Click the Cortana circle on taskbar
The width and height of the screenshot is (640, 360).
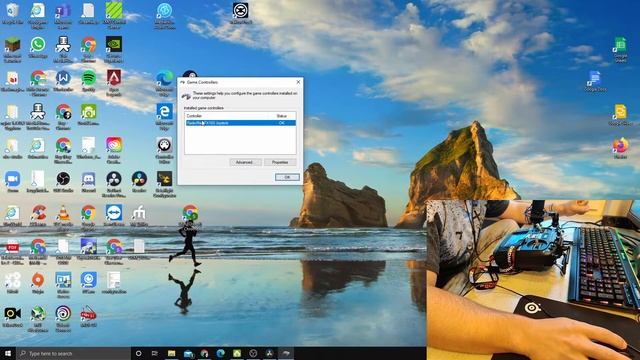pyautogui.click(x=138, y=353)
